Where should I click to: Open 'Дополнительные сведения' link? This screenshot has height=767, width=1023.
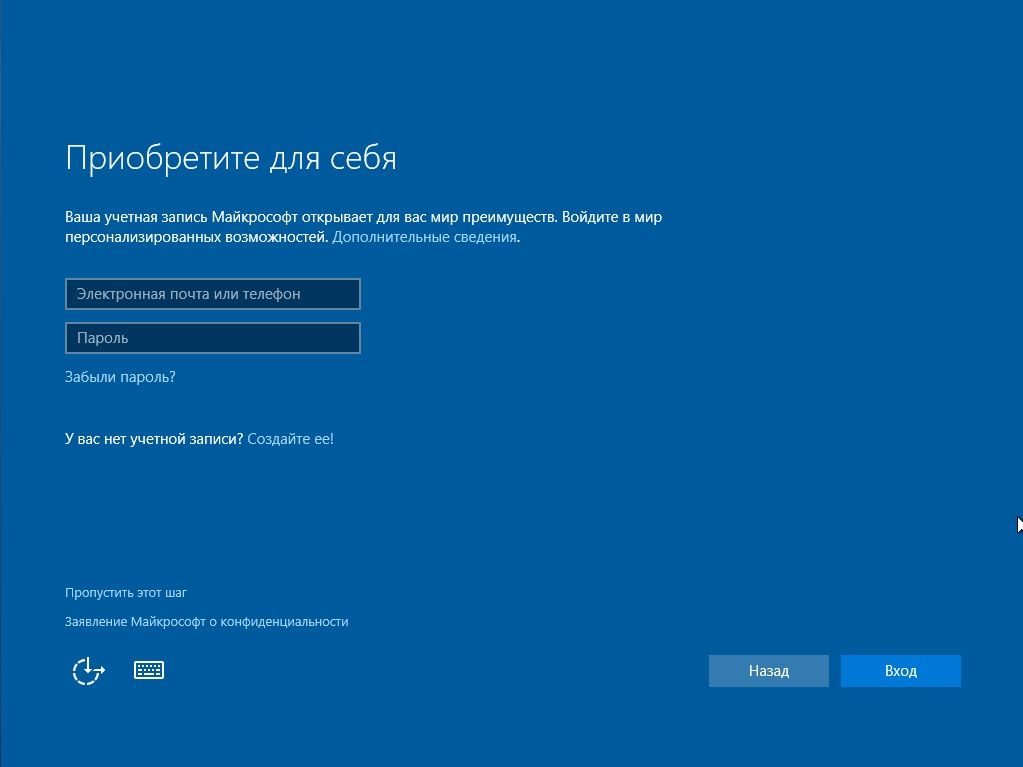point(424,237)
